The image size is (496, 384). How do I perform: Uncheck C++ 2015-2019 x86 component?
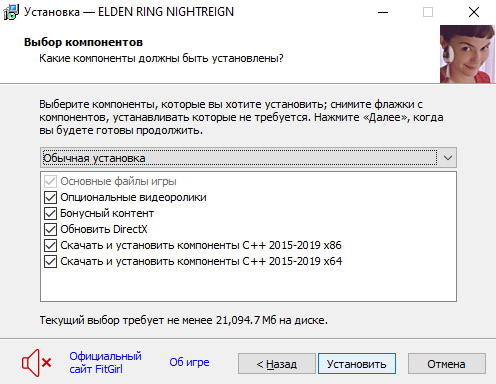pyautogui.click(x=50, y=245)
